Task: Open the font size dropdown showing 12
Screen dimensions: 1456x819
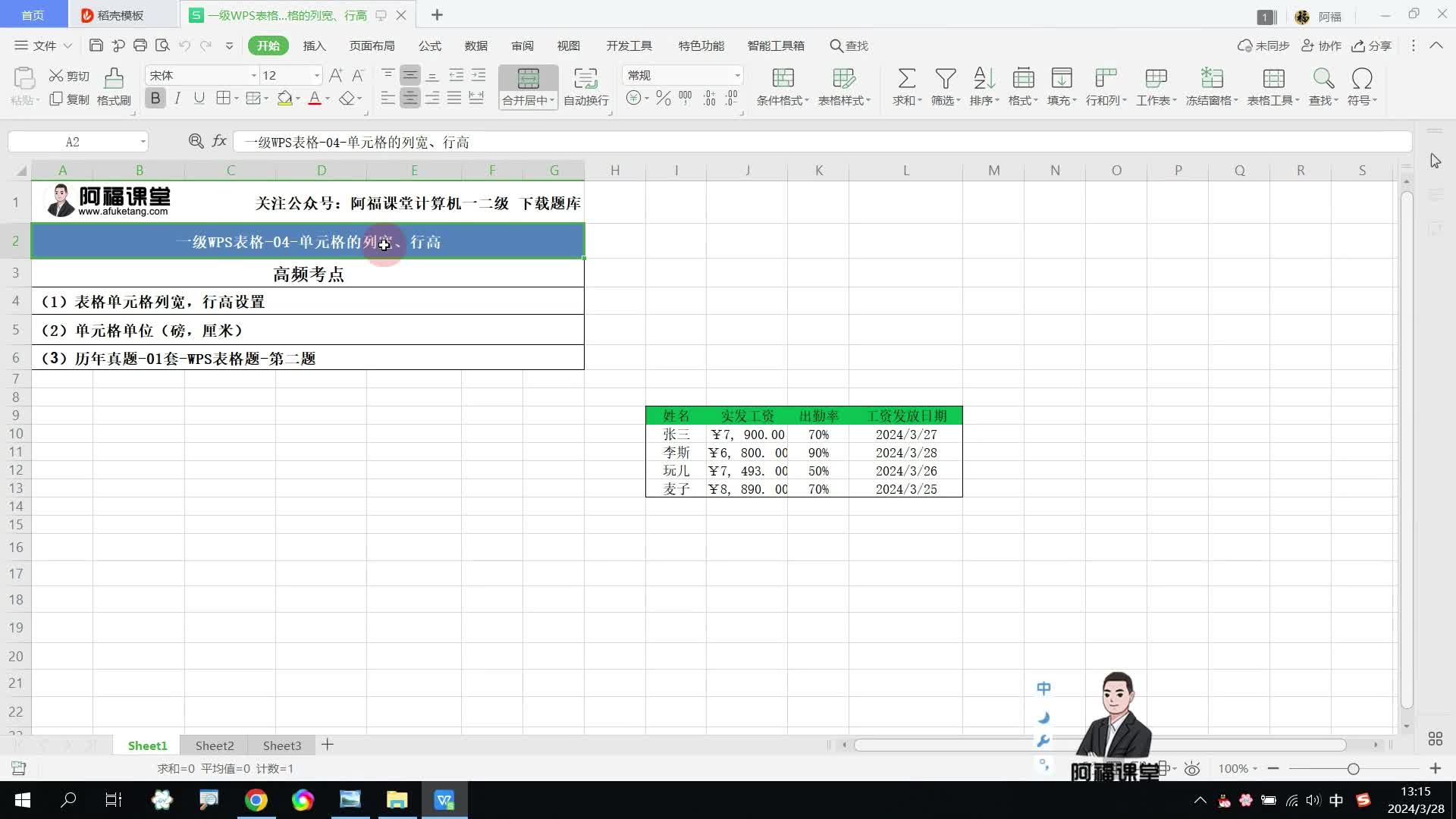Action: point(316,76)
